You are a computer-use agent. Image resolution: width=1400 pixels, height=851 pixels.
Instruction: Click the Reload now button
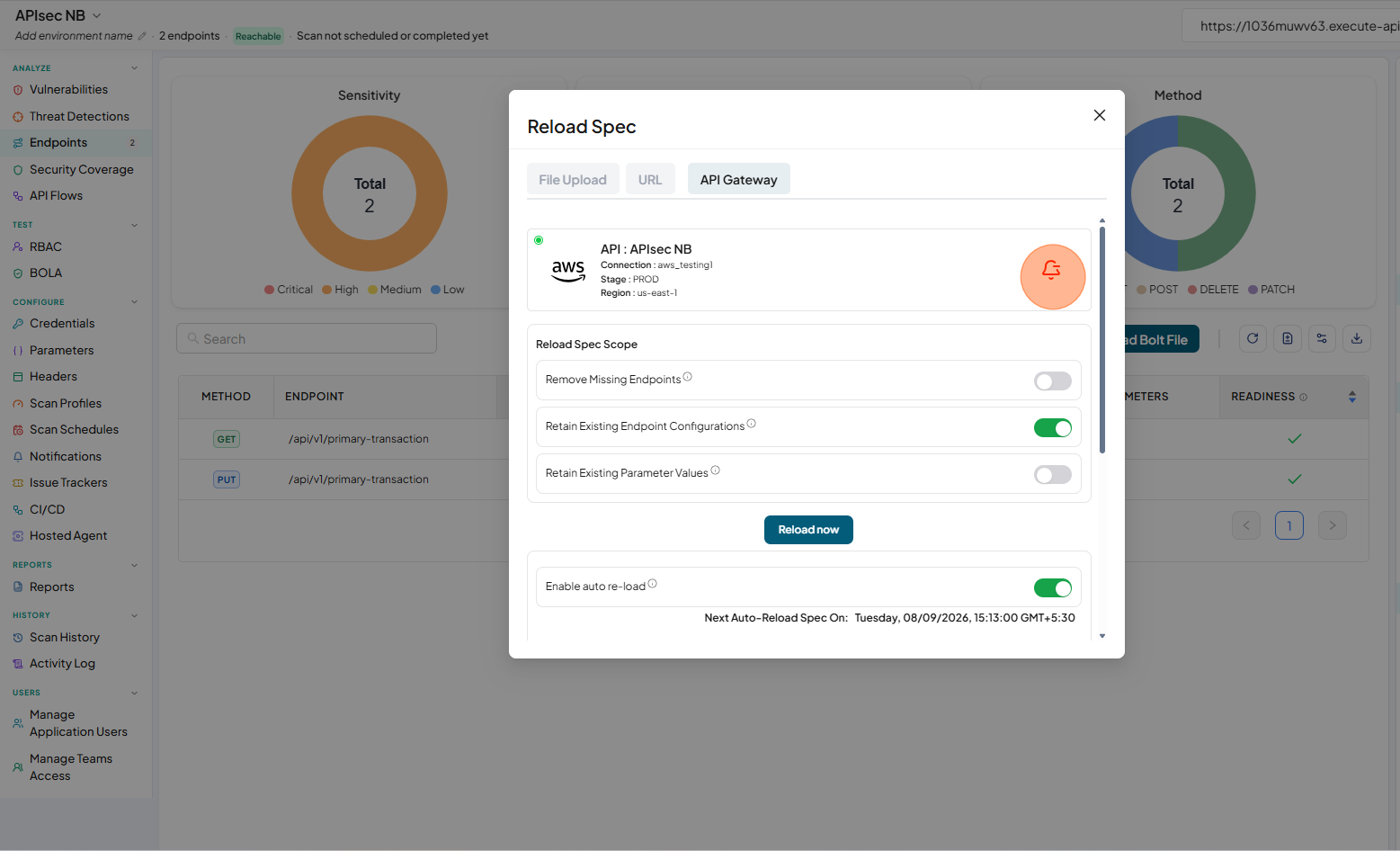(x=808, y=530)
